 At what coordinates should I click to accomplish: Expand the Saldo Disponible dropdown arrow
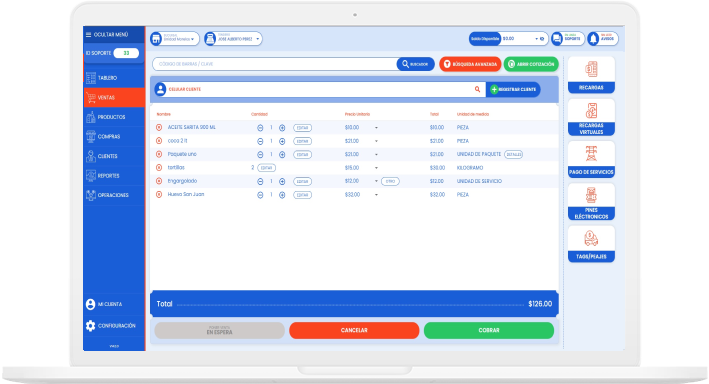(x=537, y=39)
